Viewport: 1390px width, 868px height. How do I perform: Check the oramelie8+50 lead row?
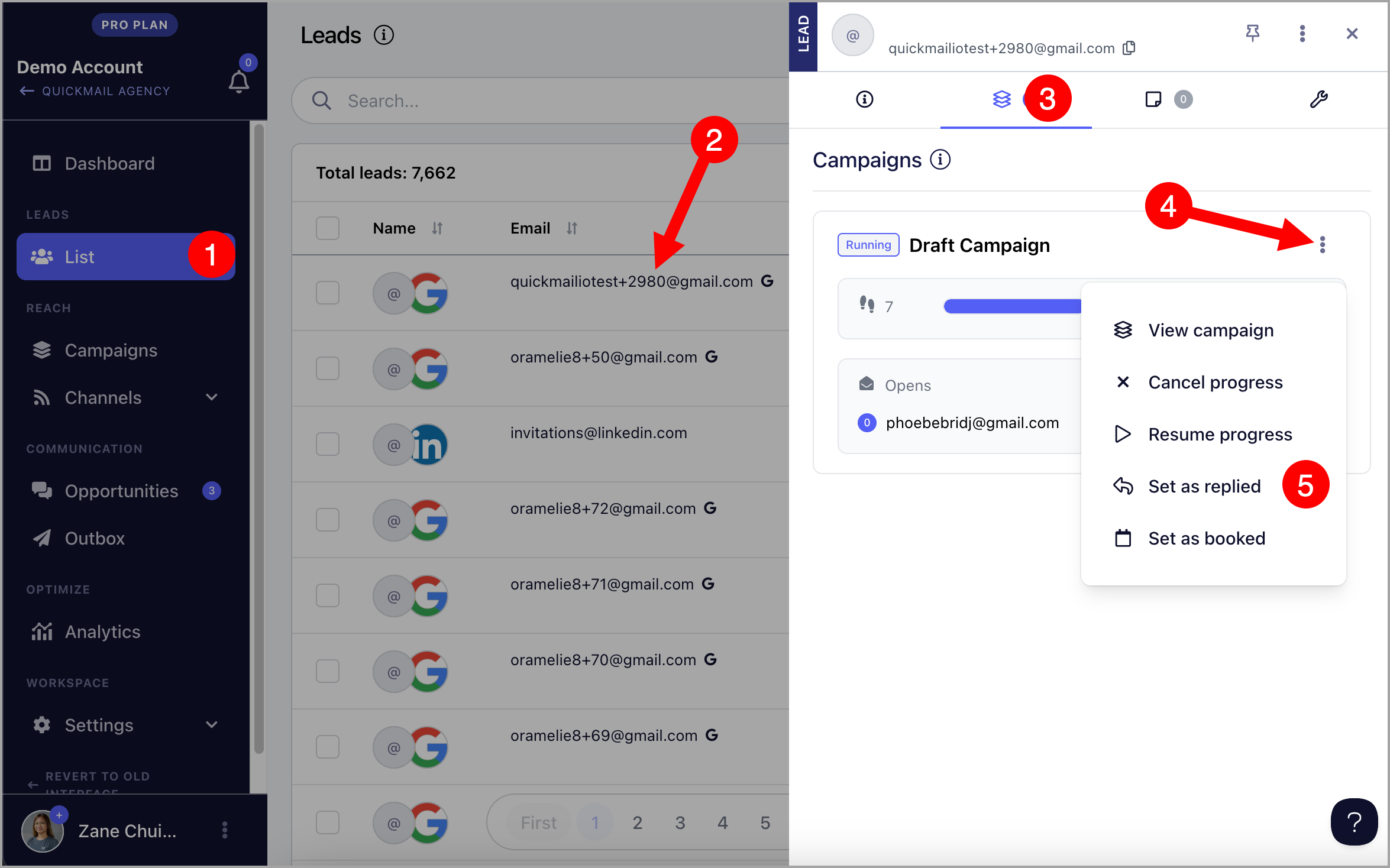coord(328,368)
